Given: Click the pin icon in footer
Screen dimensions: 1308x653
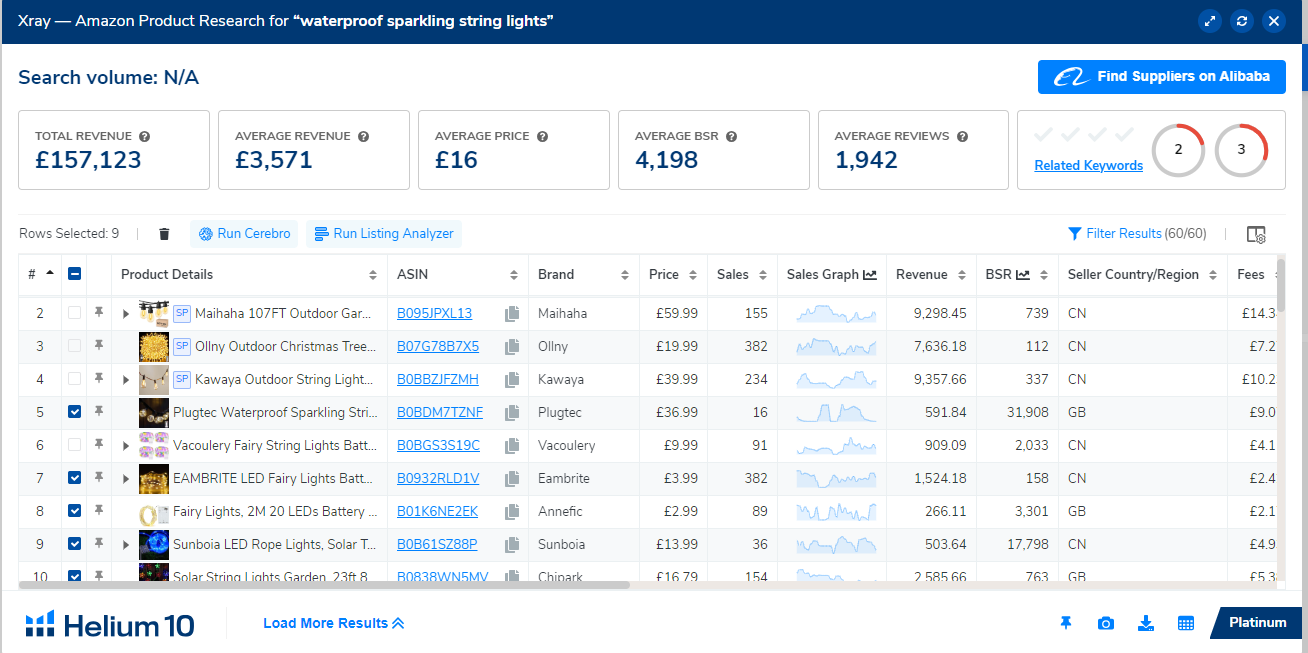Looking at the screenshot, I should click(x=1066, y=623).
